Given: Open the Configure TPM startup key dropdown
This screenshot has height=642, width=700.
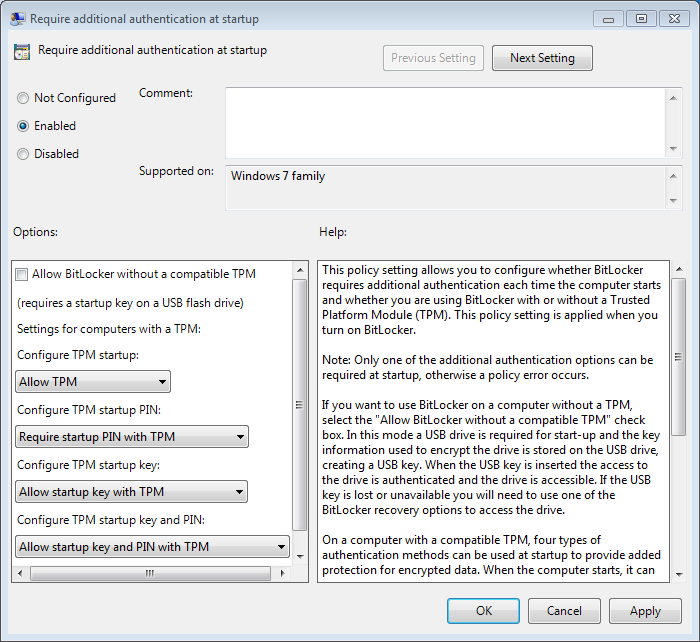Looking at the screenshot, I should [x=131, y=492].
